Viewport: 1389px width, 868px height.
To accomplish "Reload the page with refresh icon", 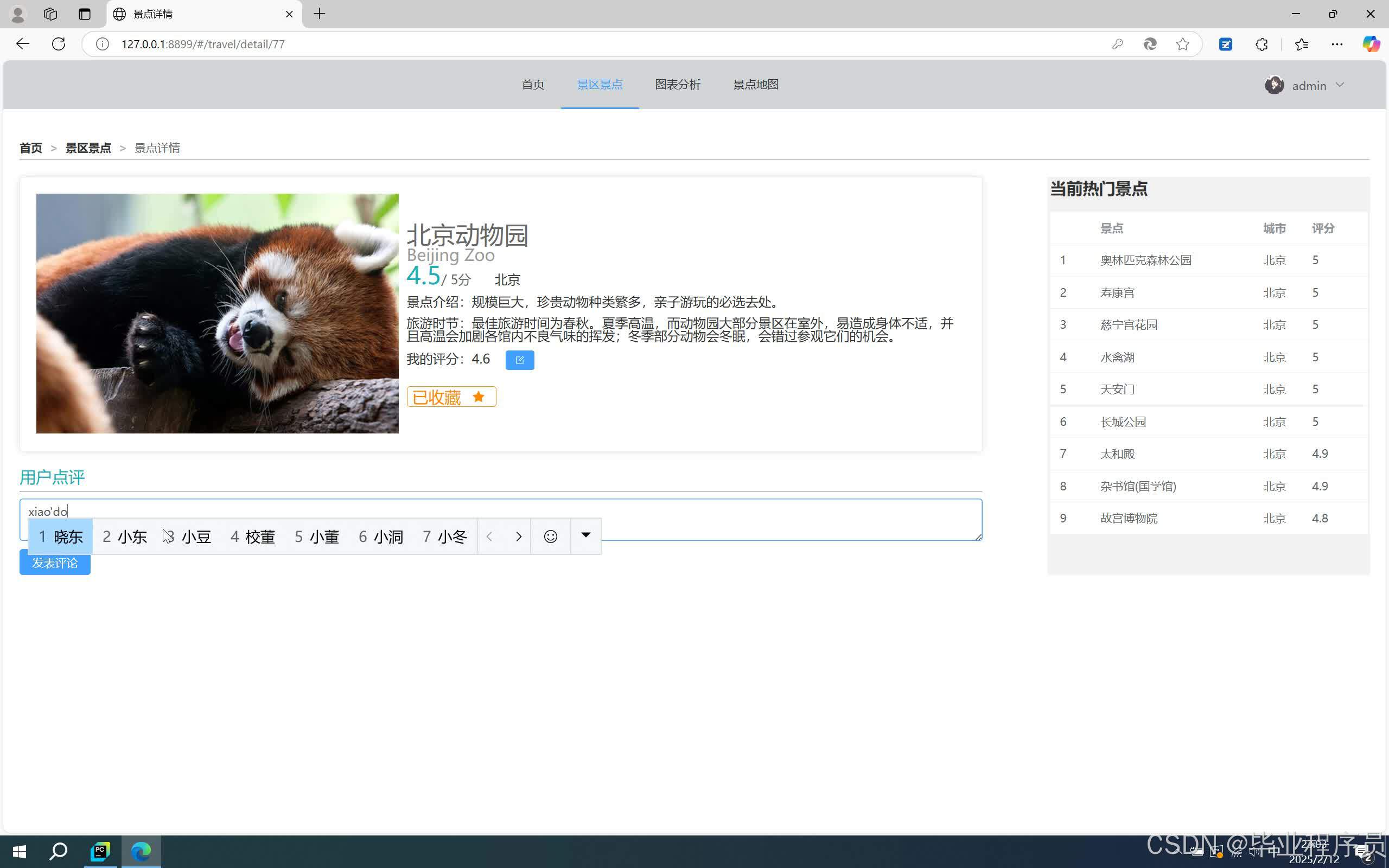I will [x=59, y=44].
